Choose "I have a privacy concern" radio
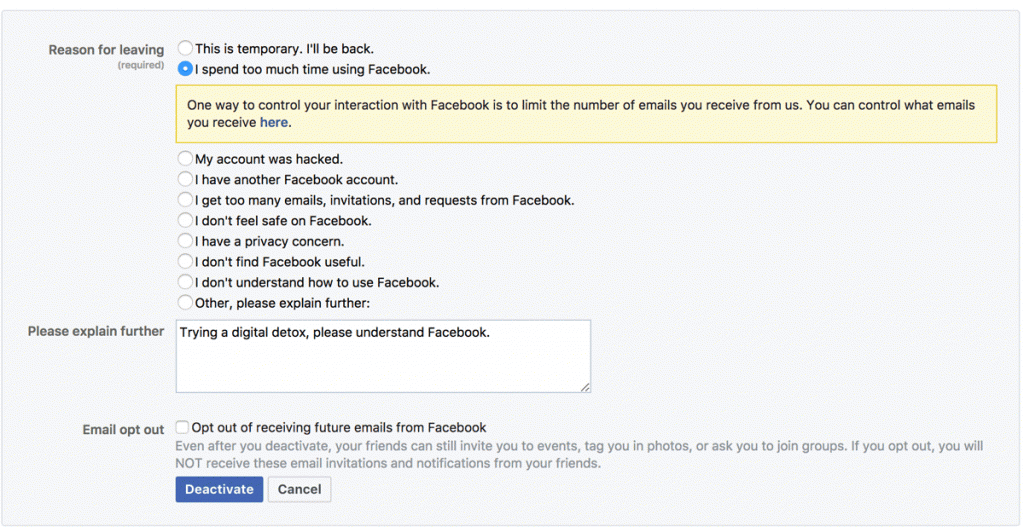 point(185,241)
